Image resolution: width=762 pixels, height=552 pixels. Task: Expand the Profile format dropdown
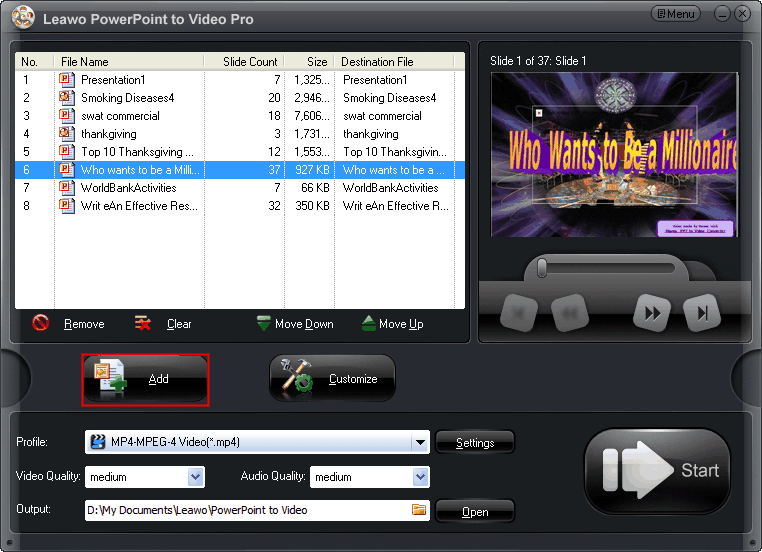[421, 442]
